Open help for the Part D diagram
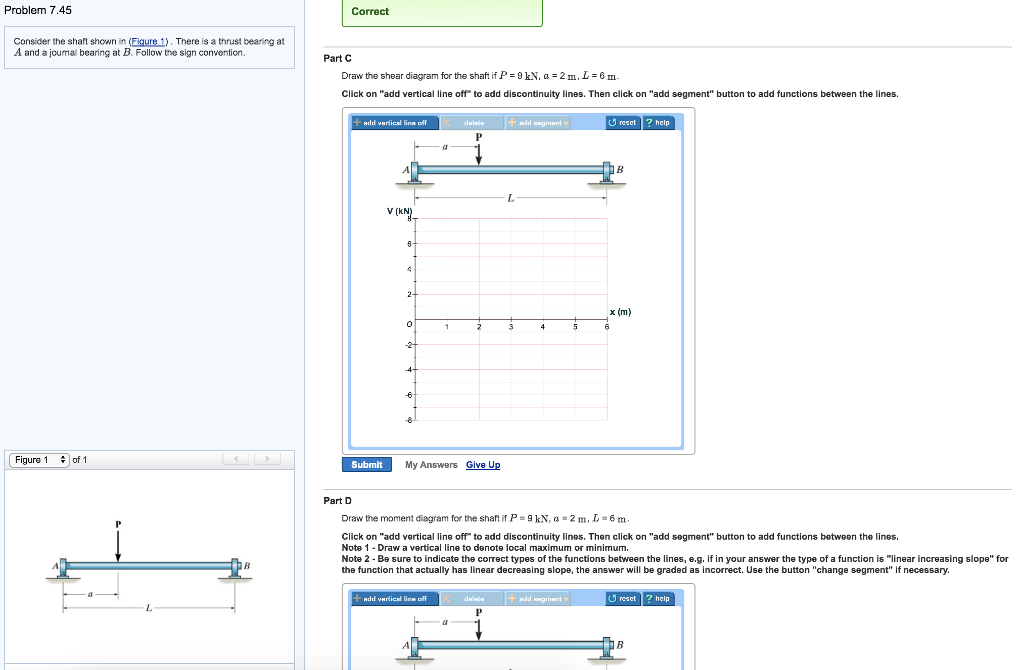This screenshot has height=670, width=1024. point(658,599)
